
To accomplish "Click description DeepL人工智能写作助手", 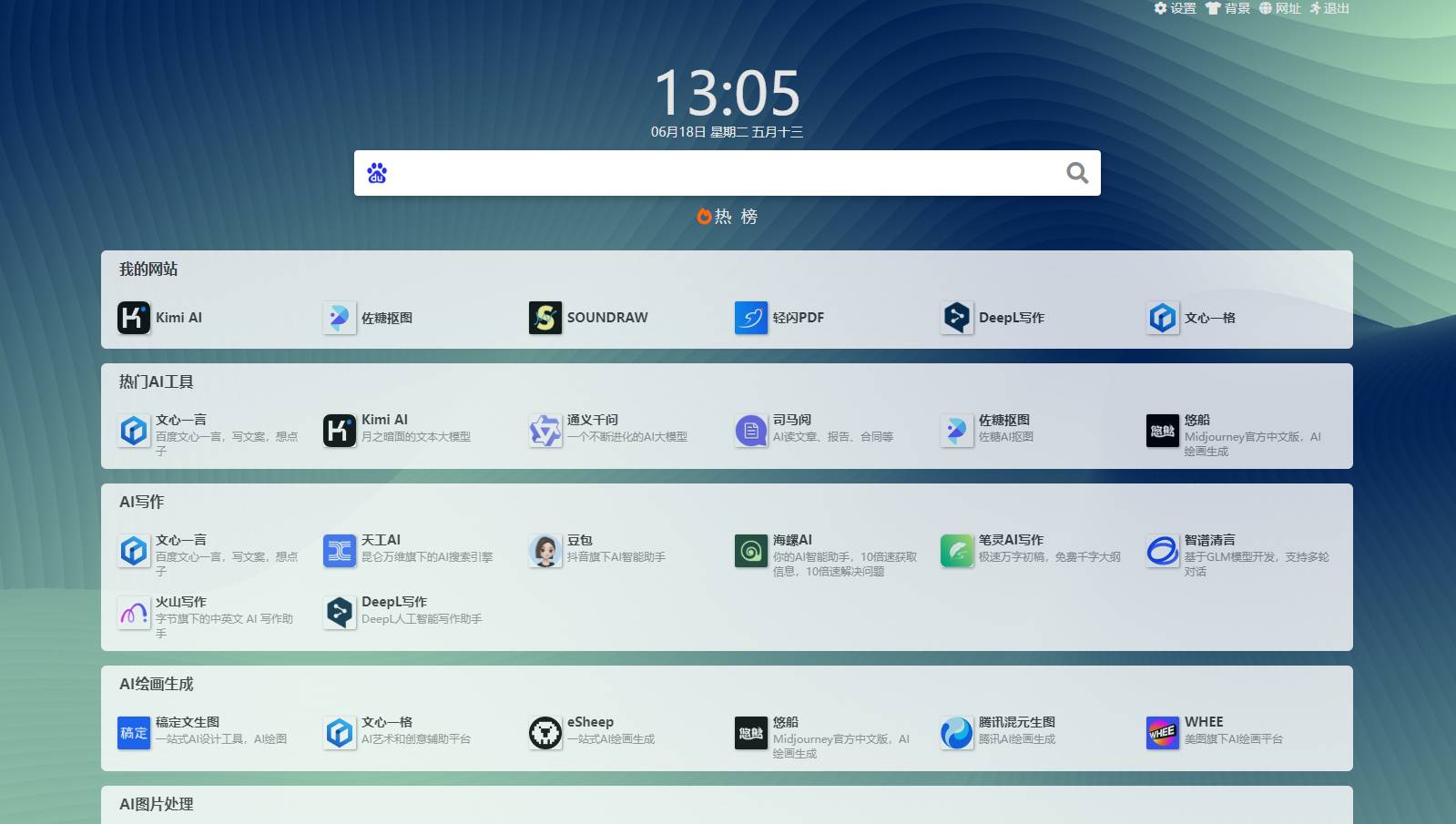I will pos(422,619).
